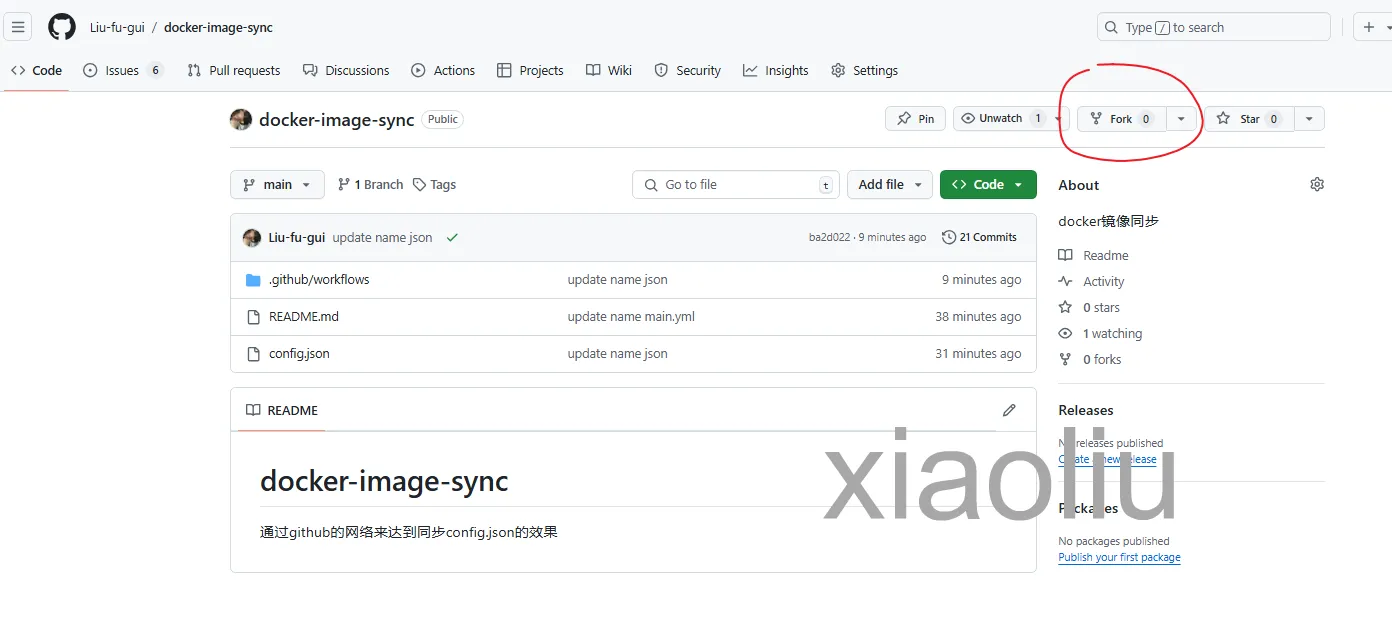
Task: Click the folder icon for .github/workflows
Action: pyautogui.click(x=253, y=280)
